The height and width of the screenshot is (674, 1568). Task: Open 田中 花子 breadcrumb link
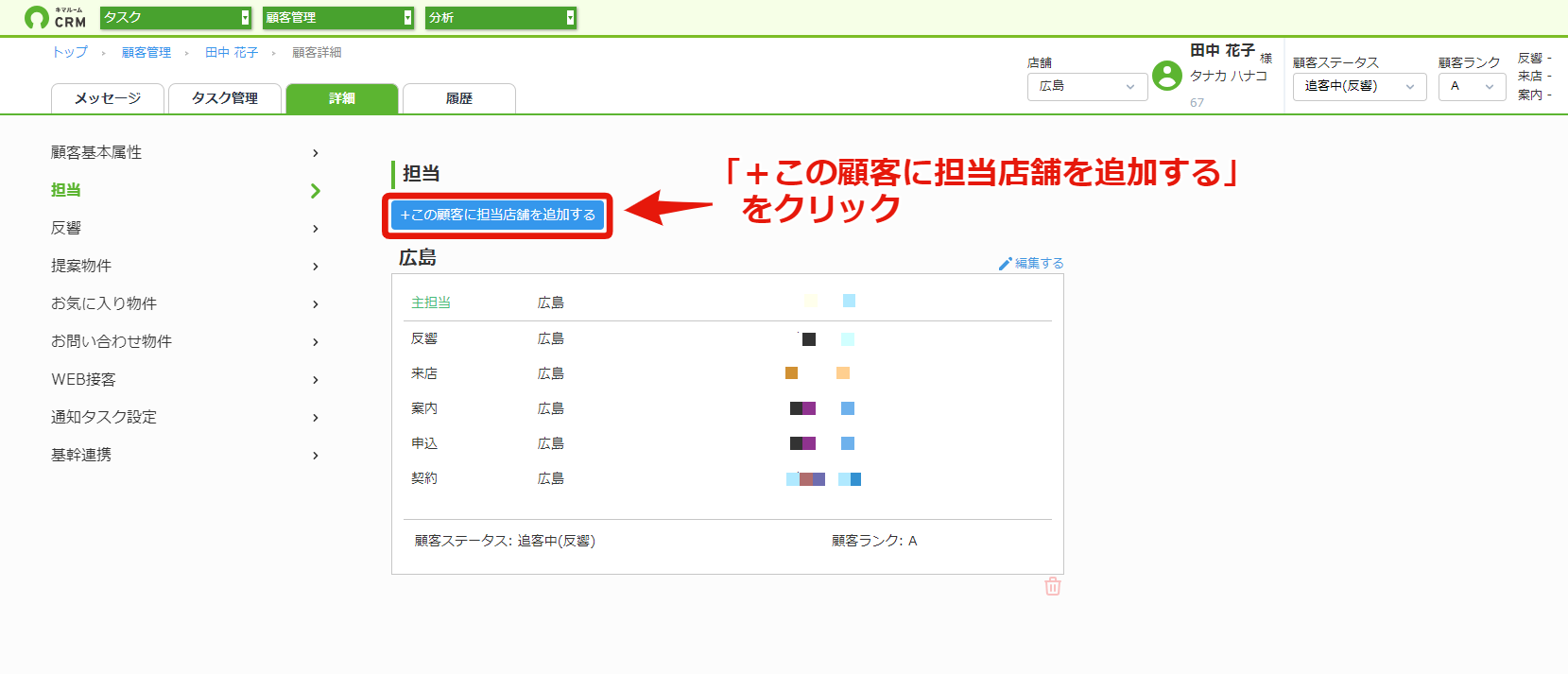(x=232, y=52)
